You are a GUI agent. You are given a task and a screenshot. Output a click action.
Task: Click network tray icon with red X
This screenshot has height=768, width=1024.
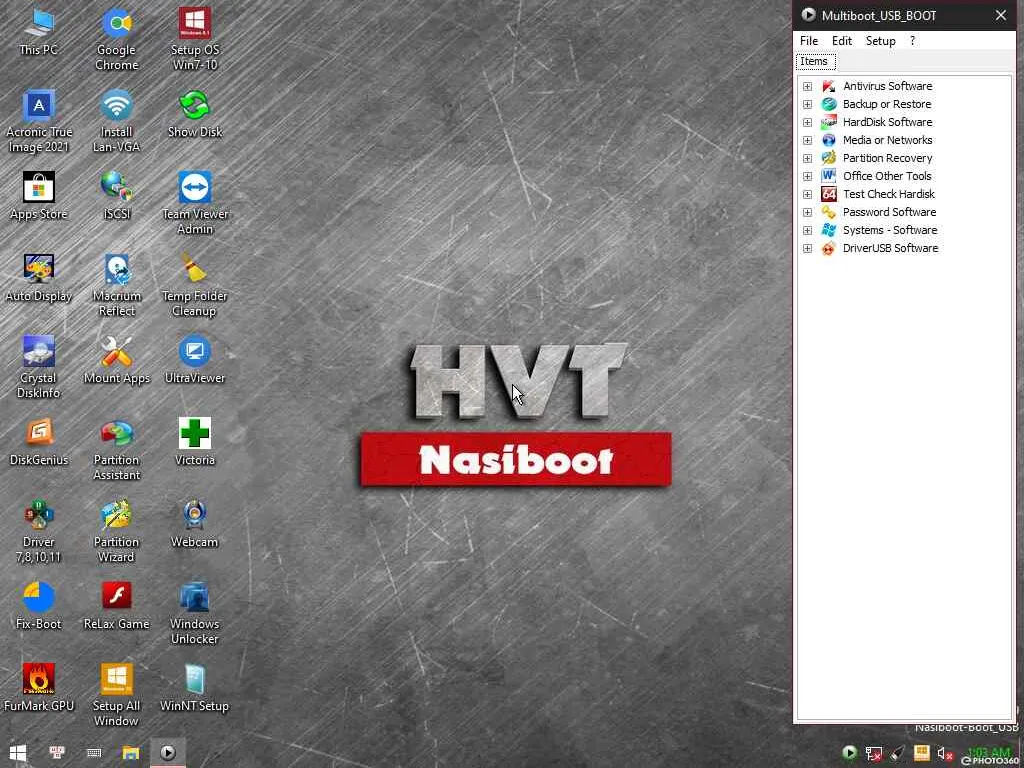[873, 754]
